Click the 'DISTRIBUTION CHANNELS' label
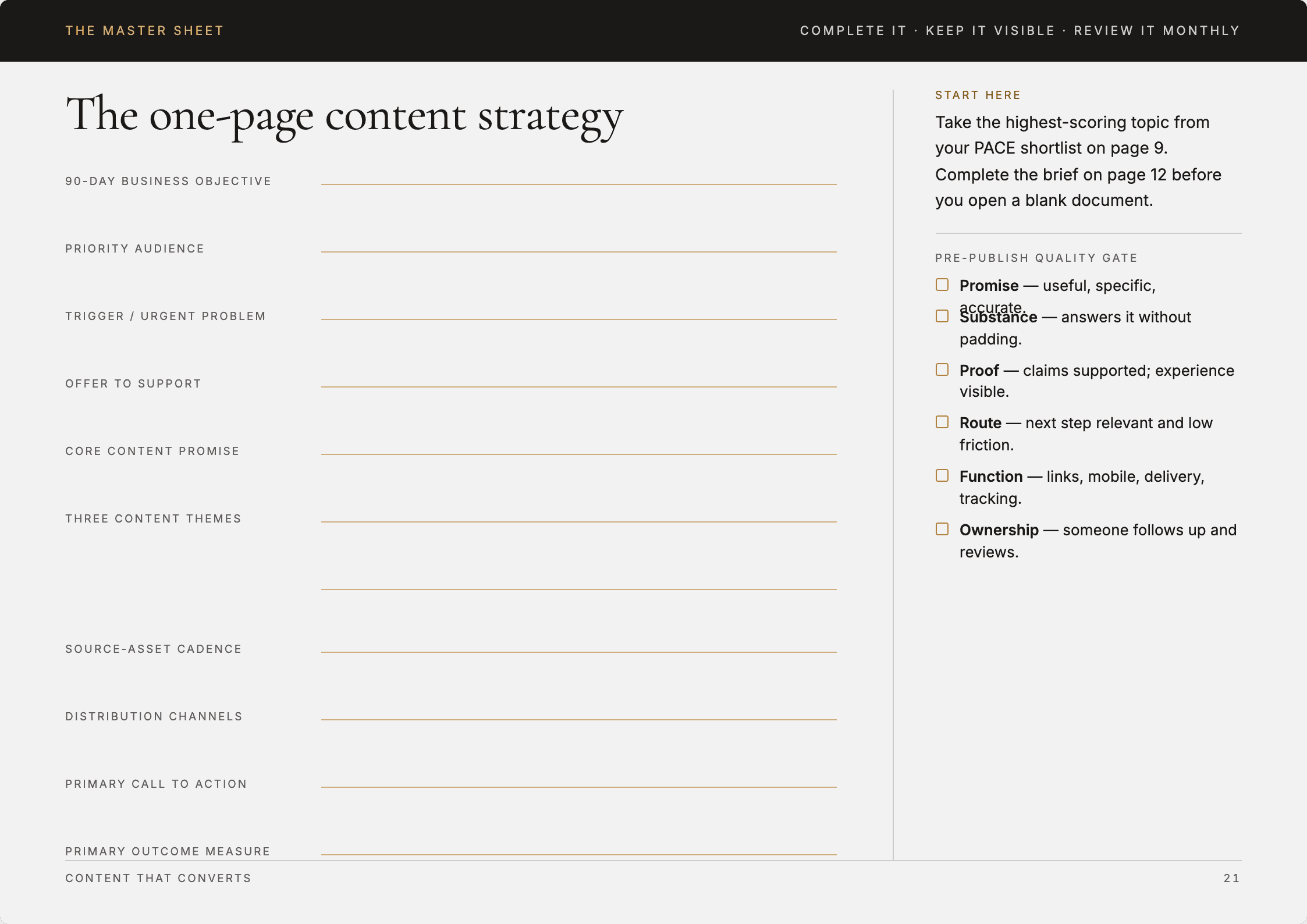Viewport: 1307px width, 924px height. [x=154, y=716]
